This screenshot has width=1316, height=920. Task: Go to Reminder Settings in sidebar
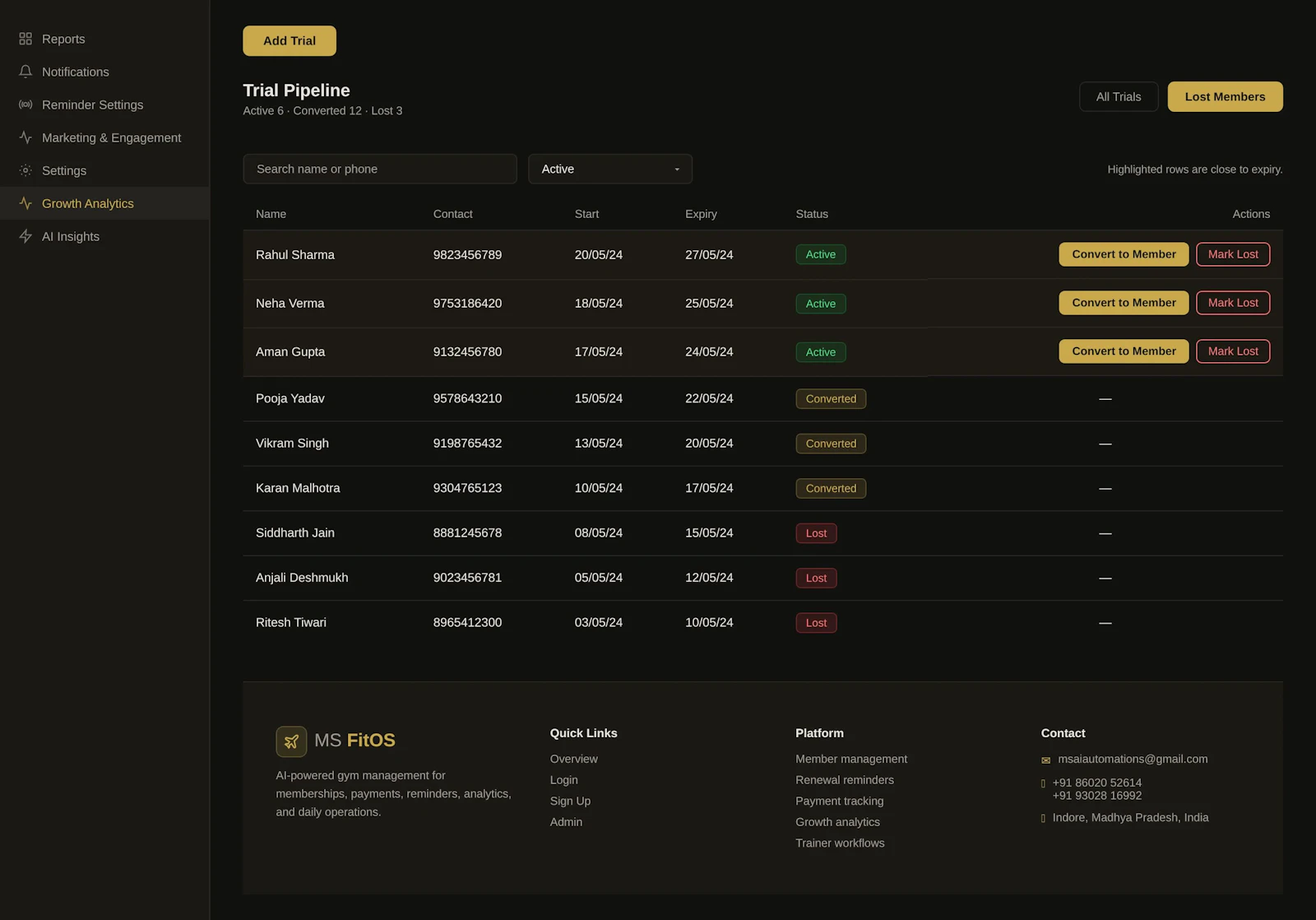tap(104, 105)
